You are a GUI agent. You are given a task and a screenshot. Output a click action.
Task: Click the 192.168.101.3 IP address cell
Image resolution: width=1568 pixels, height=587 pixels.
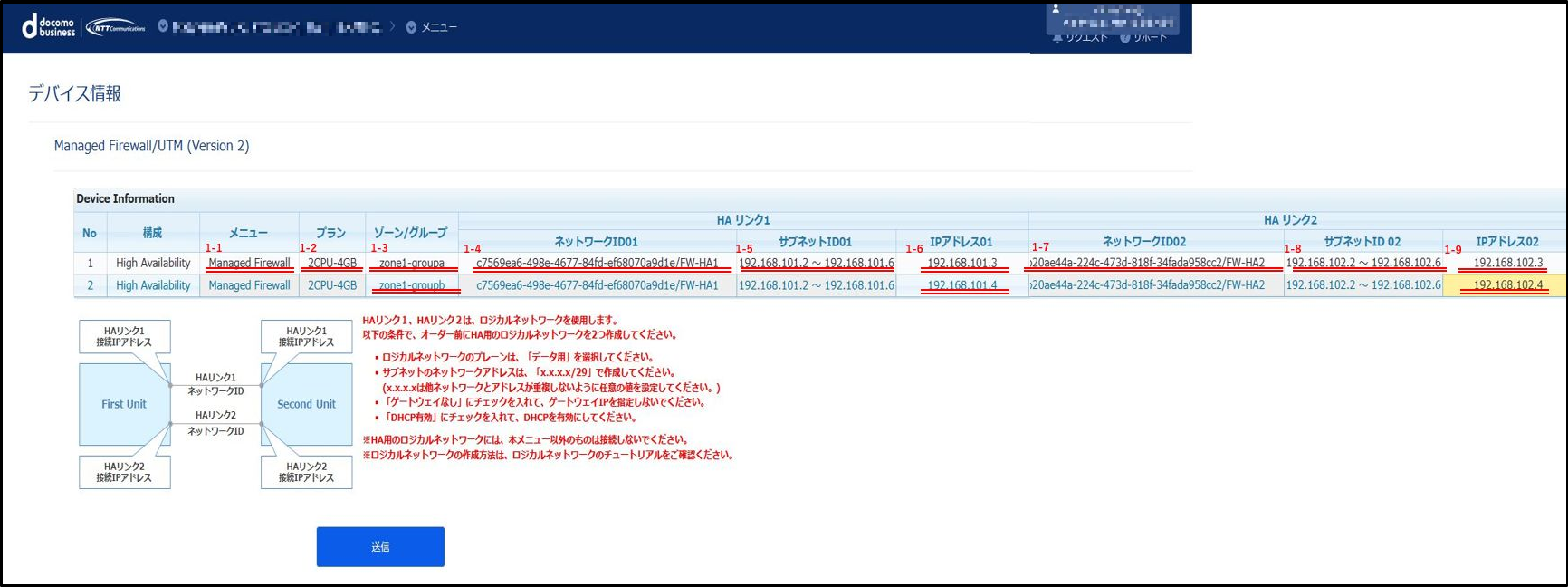pyautogui.click(x=962, y=263)
